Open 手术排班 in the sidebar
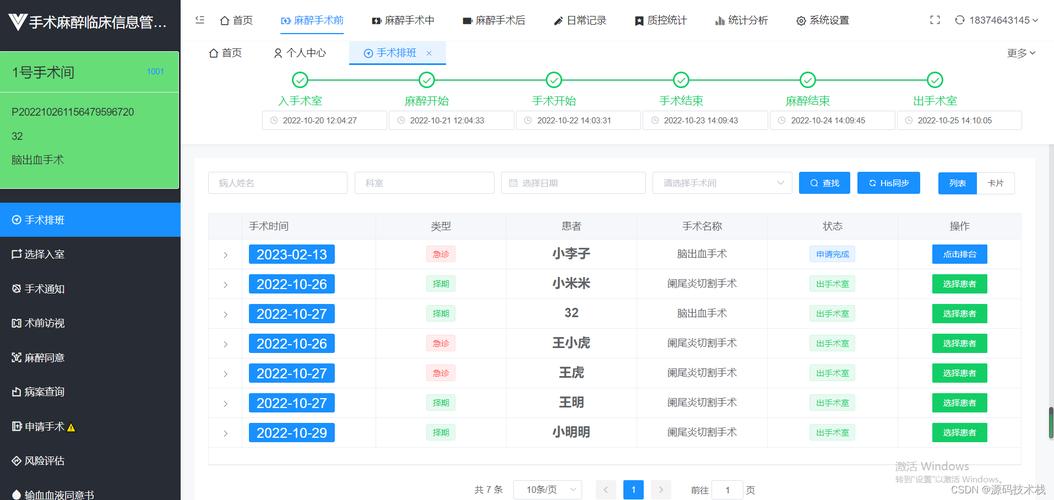 pos(90,220)
